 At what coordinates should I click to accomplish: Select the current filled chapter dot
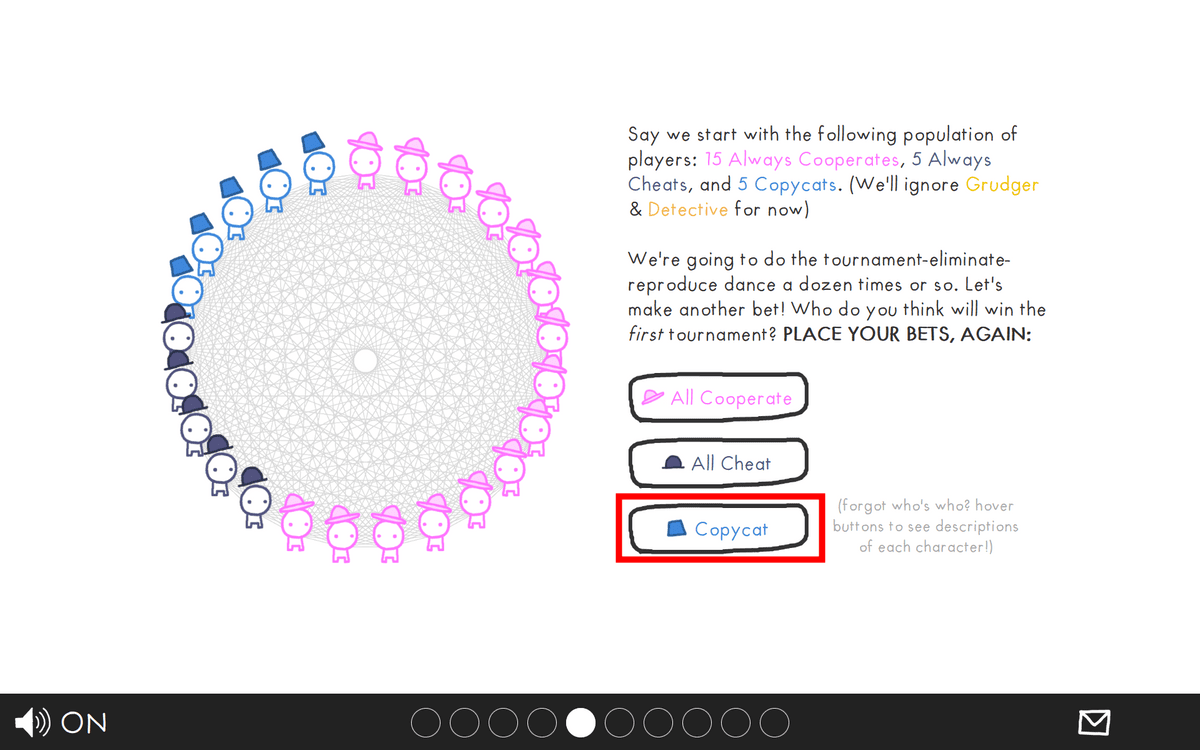click(580, 722)
